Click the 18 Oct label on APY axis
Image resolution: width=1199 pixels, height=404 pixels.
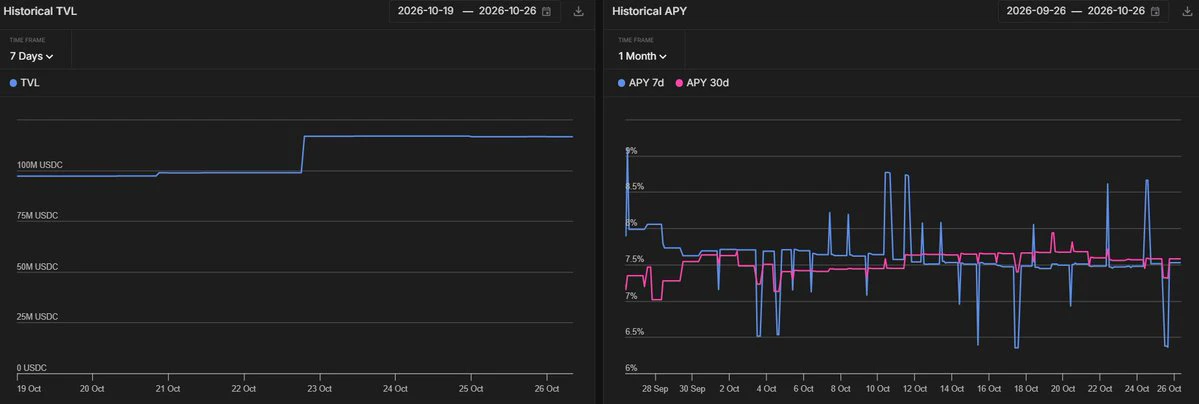1025,389
